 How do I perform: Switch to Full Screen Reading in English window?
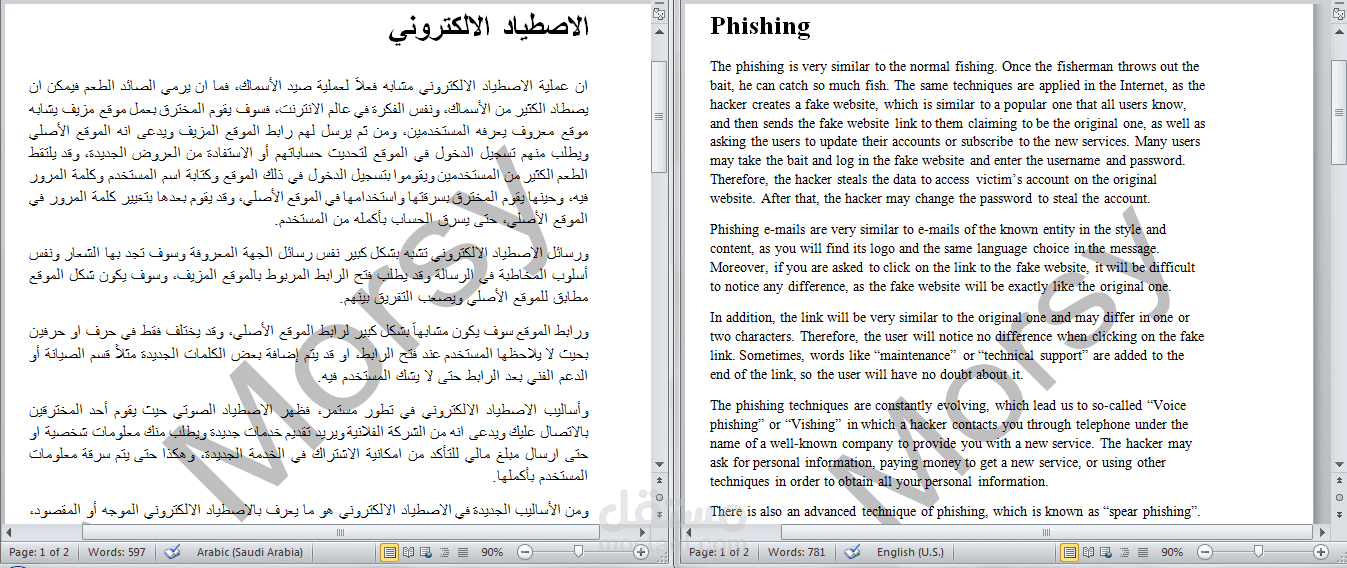1088,552
